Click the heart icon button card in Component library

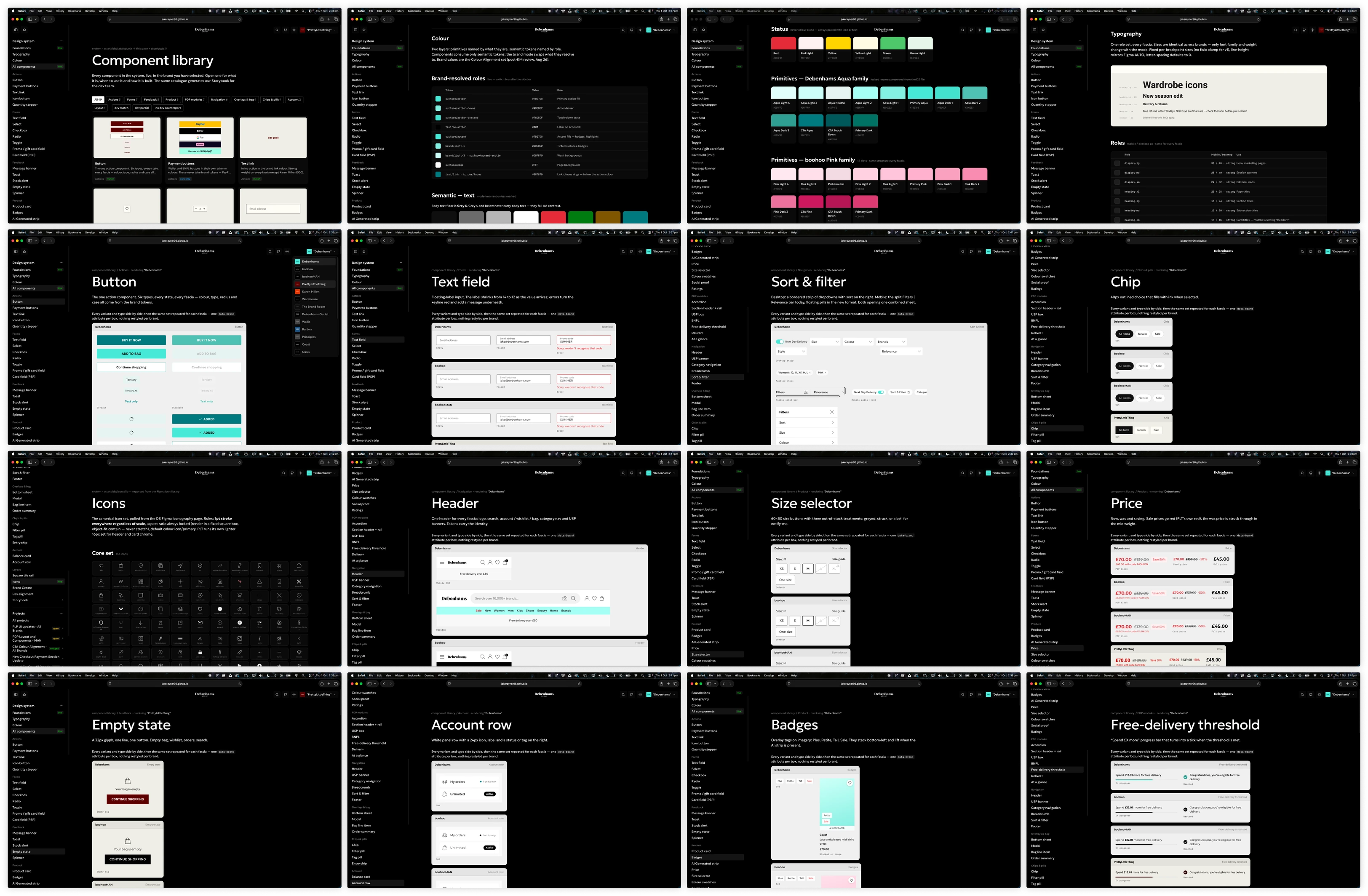click(127, 208)
